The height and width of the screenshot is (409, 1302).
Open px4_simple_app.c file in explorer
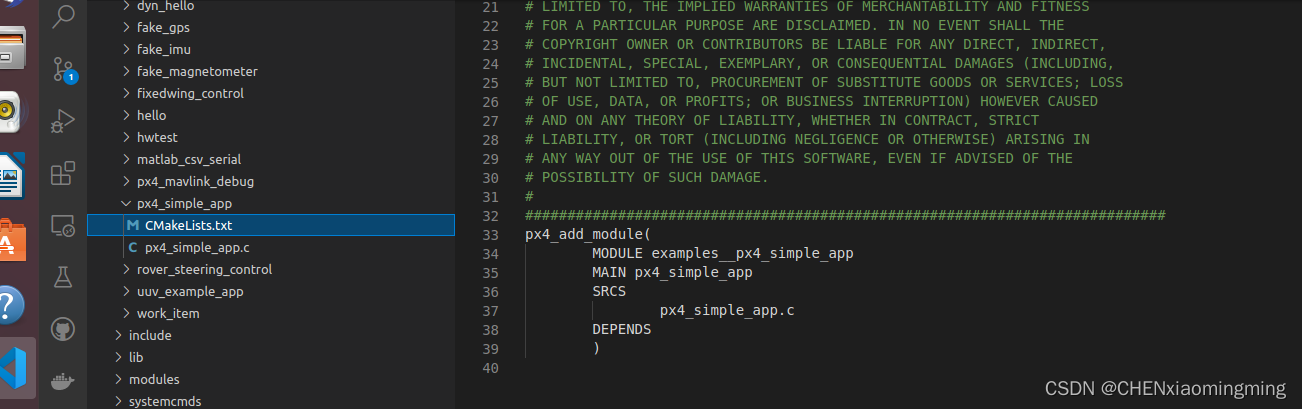[x=271, y=247]
